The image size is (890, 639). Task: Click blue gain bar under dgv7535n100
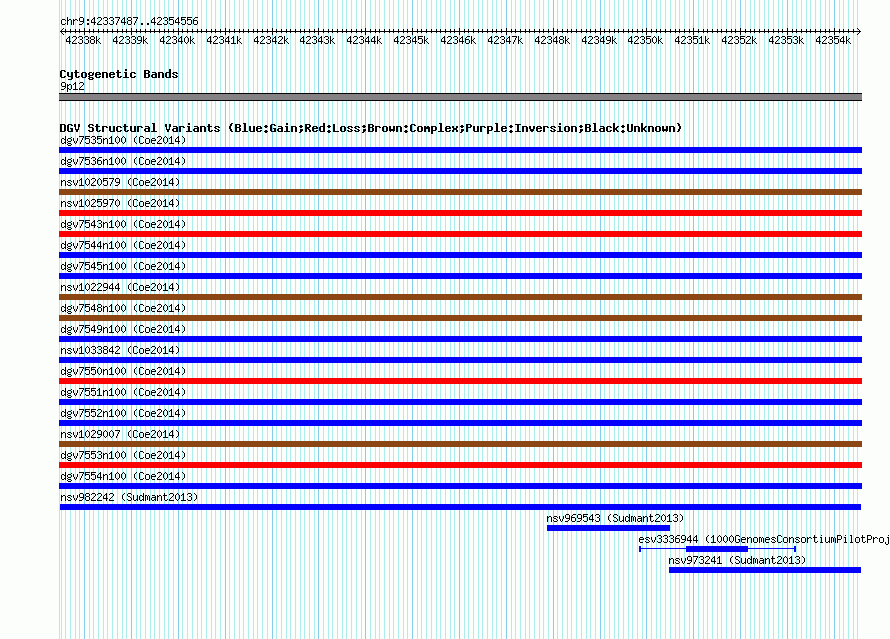coord(460,150)
